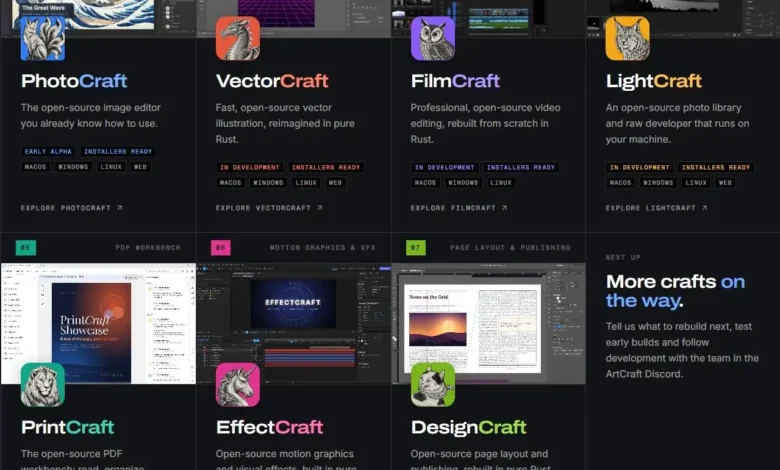Click PhotoCraft's Installers Ready badge

[x=118, y=151]
